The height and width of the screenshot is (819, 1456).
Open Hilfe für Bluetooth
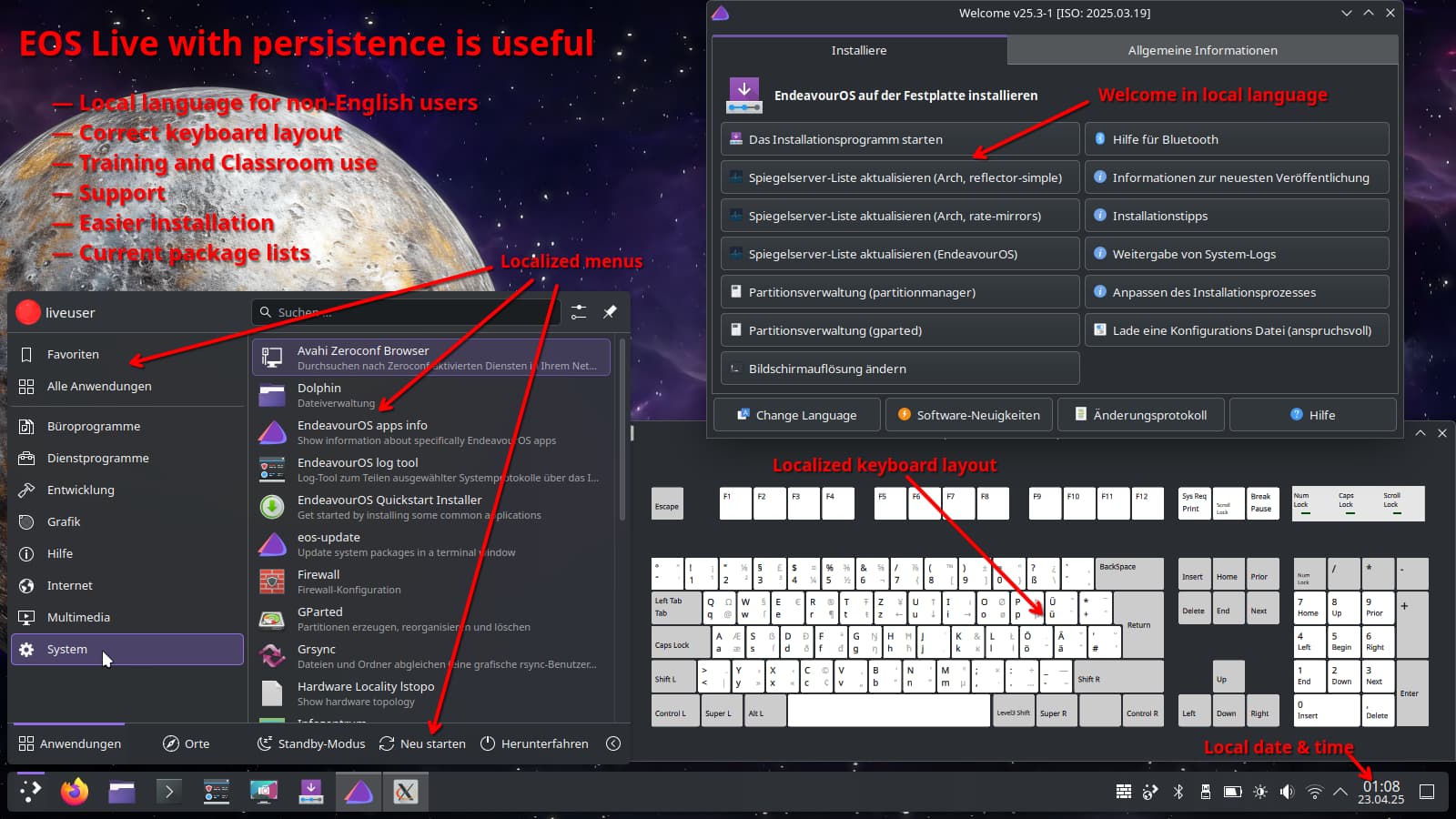point(1237,139)
